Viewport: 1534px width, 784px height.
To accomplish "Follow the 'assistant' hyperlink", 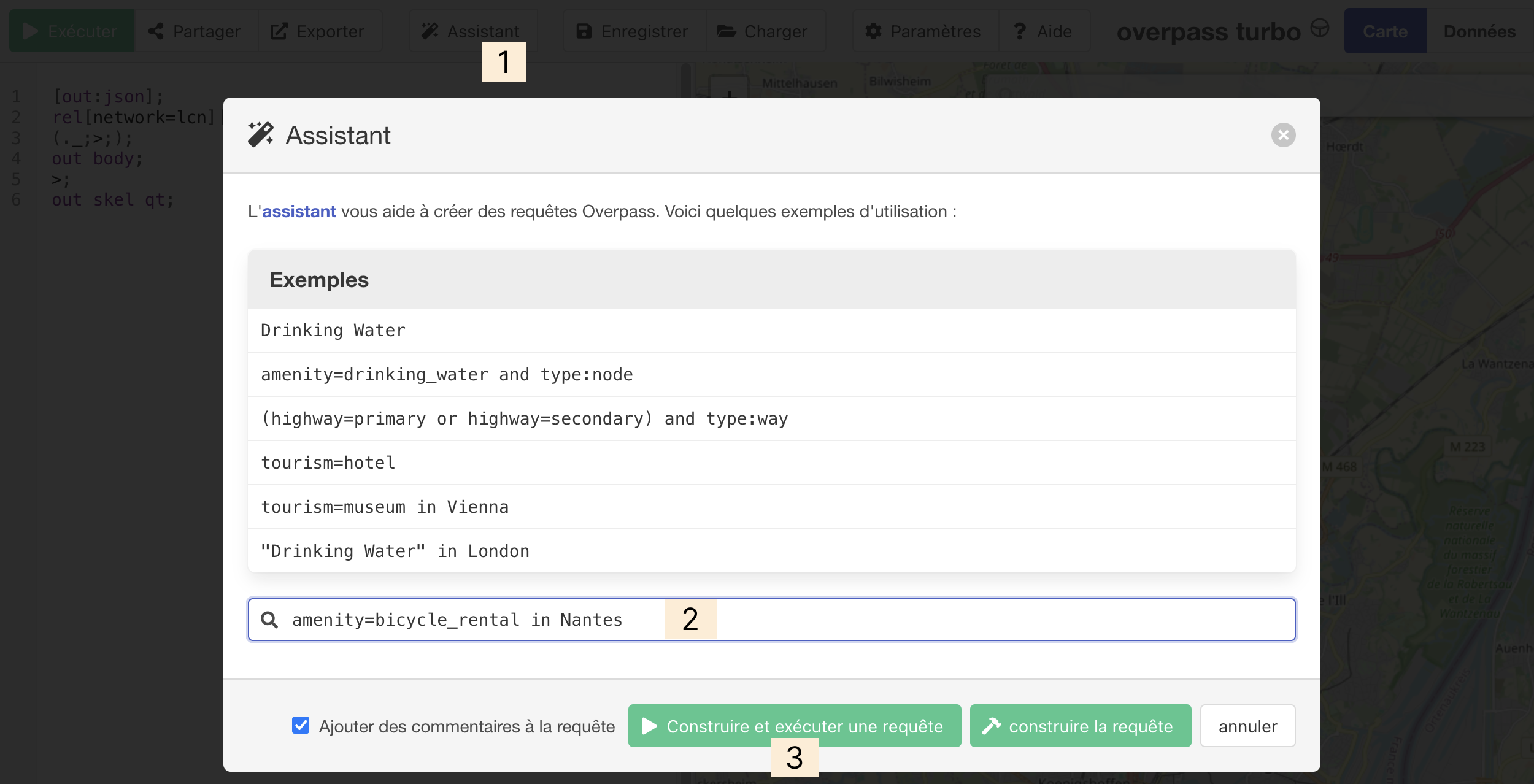I will tap(299, 212).
